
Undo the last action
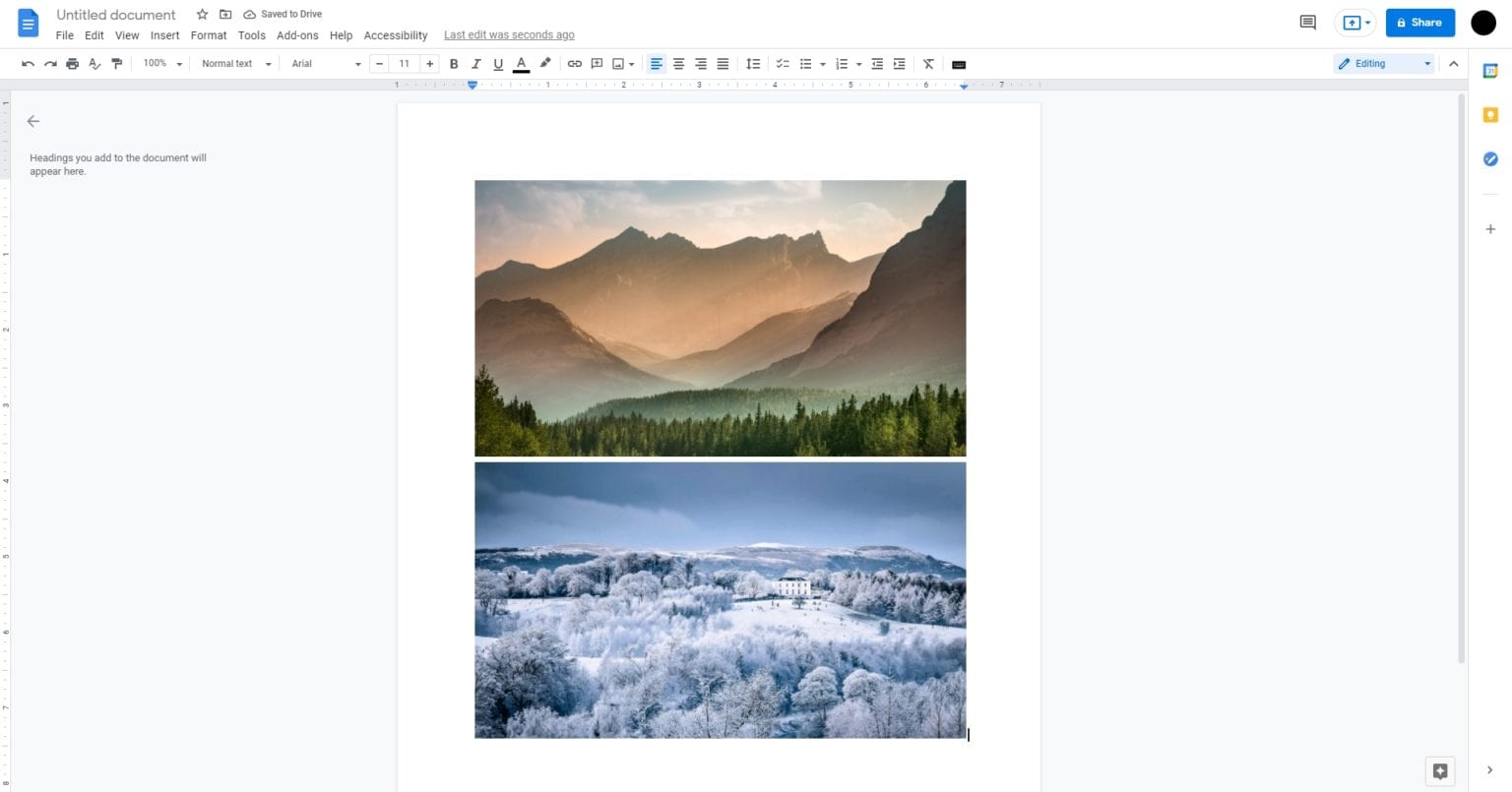pos(28,63)
